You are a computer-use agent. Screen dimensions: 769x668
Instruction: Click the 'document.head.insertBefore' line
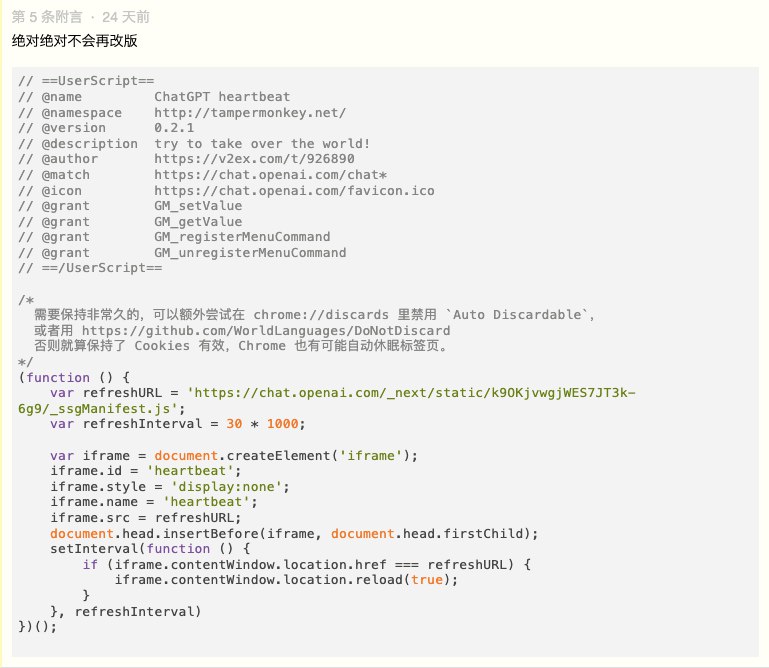coord(294,534)
